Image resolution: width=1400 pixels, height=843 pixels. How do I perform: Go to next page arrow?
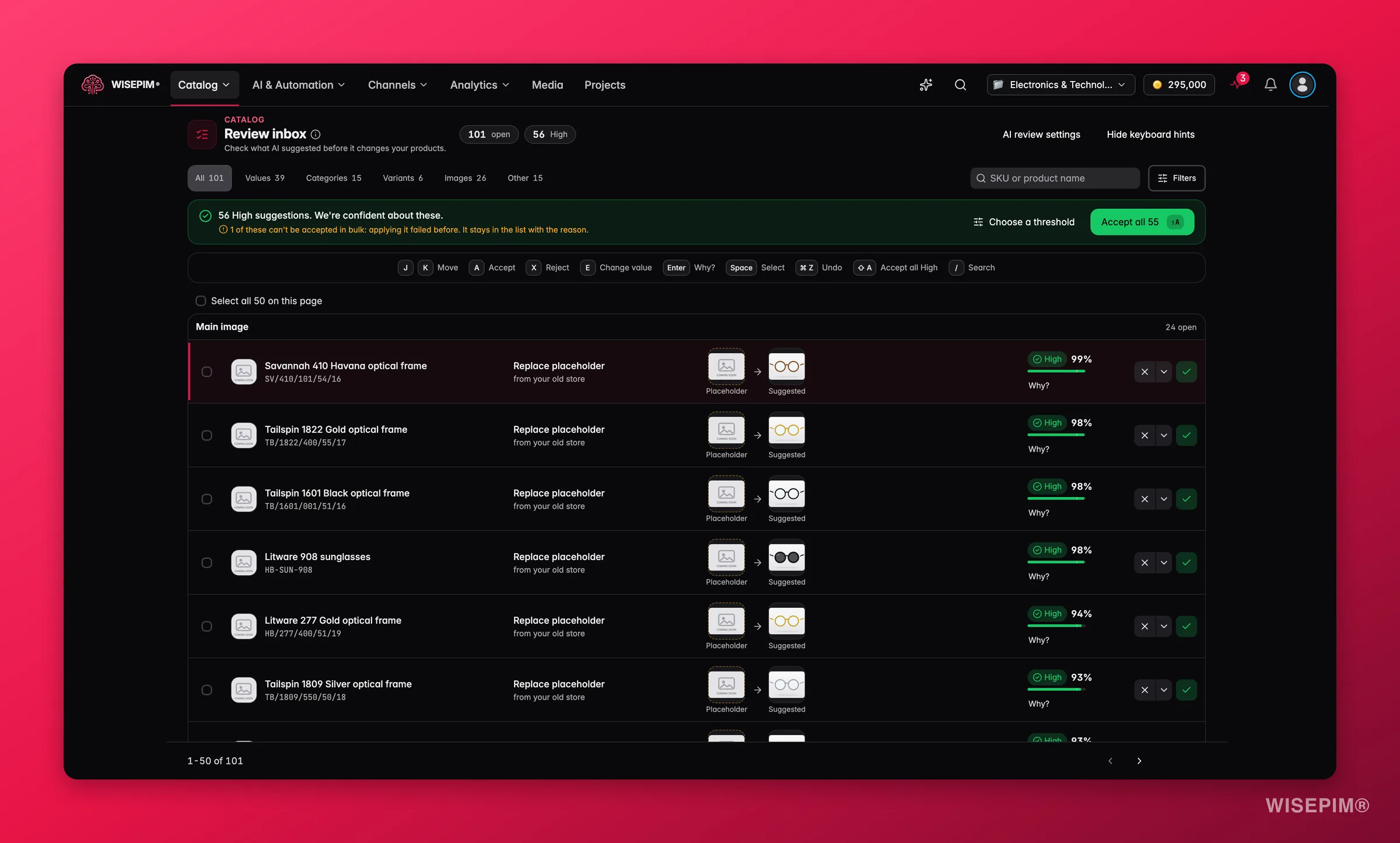(1139, 761)
